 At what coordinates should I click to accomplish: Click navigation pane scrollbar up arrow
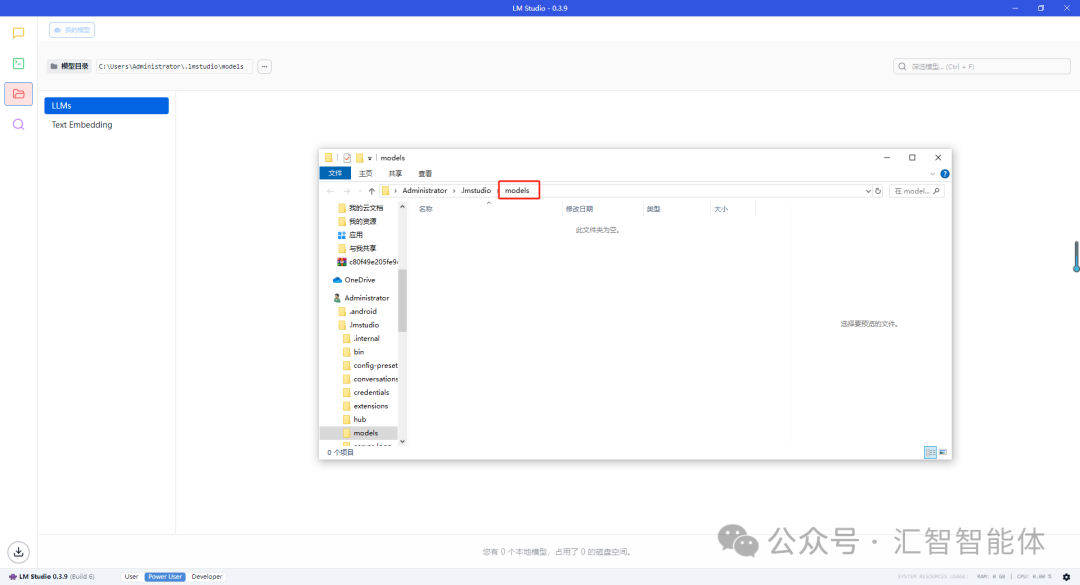coord(402,207)
